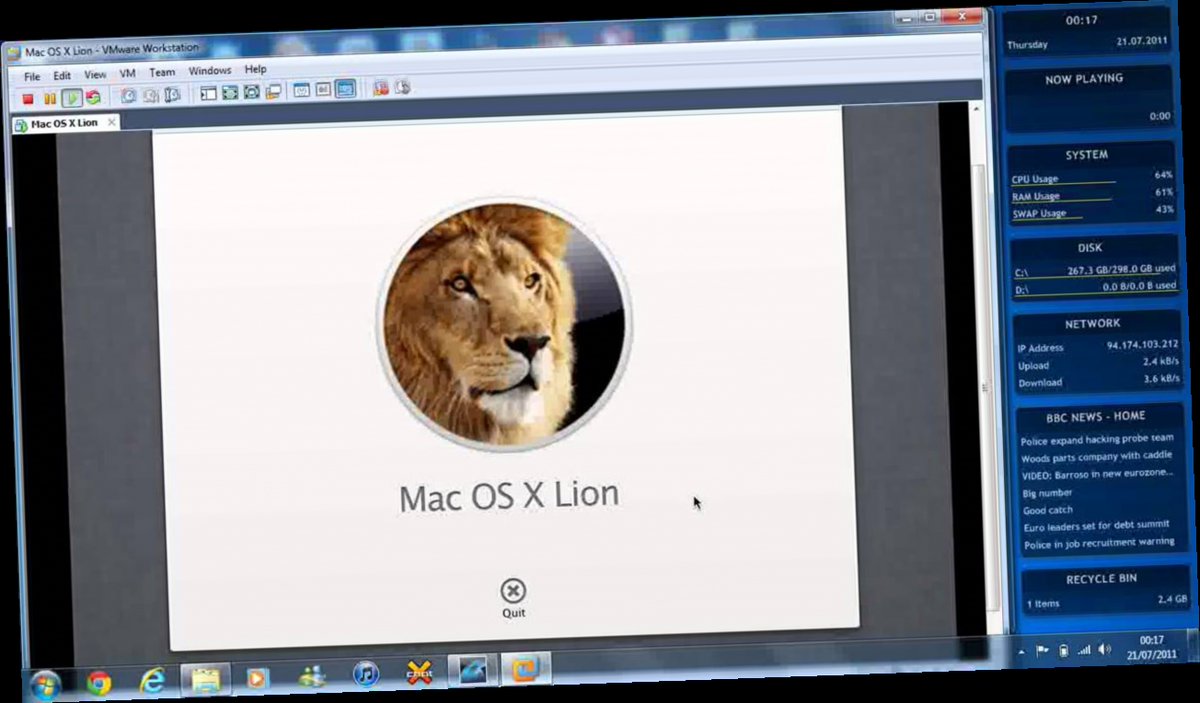Image resolution: width=1200 pixels, height=703 pixels.
Task: Revert VM to previous snapshot icon
Action: coord(151,96)
